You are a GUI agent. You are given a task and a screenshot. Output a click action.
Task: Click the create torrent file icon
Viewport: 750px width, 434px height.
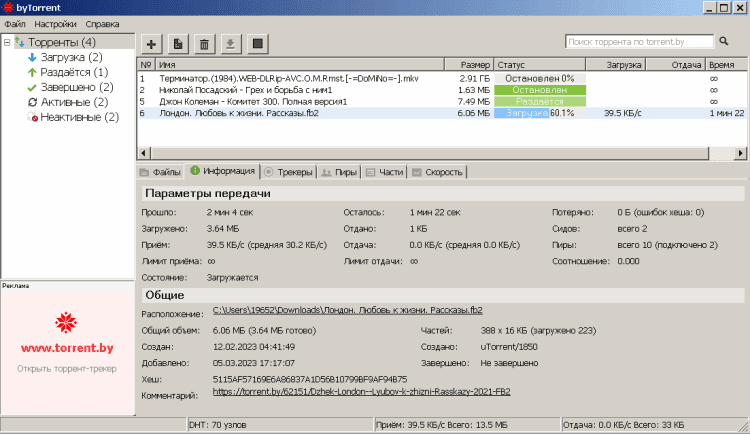(x=177, y=44)
